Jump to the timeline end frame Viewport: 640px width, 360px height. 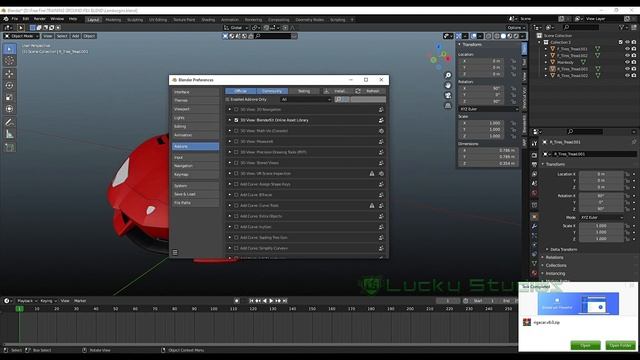pos(285,301)
